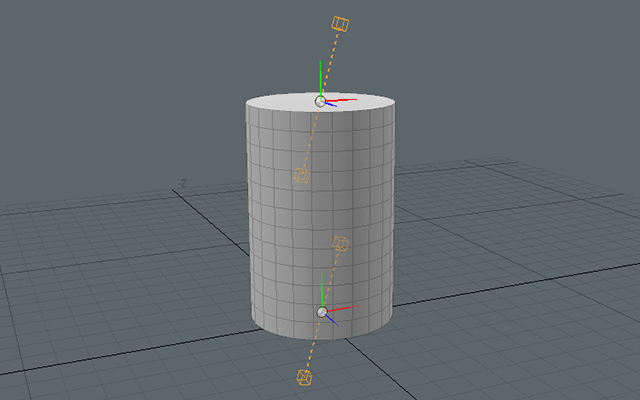640x400 pixels.
Task: Pick the blue Z axis of the bottom gizmo
Action: [334, 320]
